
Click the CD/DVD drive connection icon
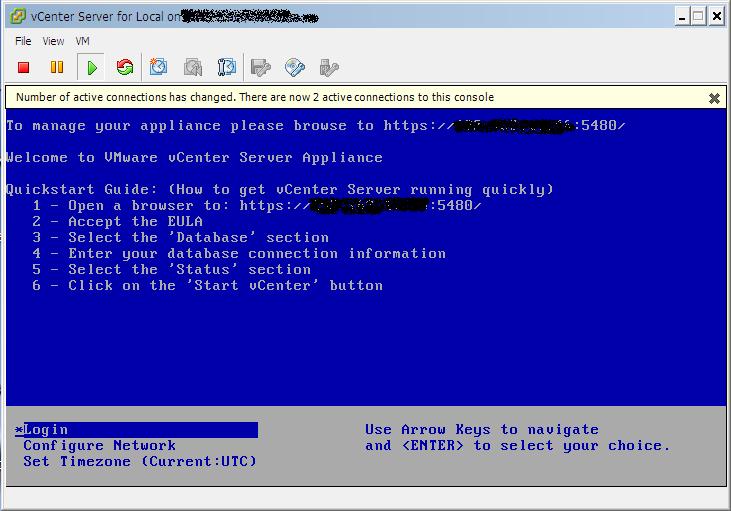(295, 68)
